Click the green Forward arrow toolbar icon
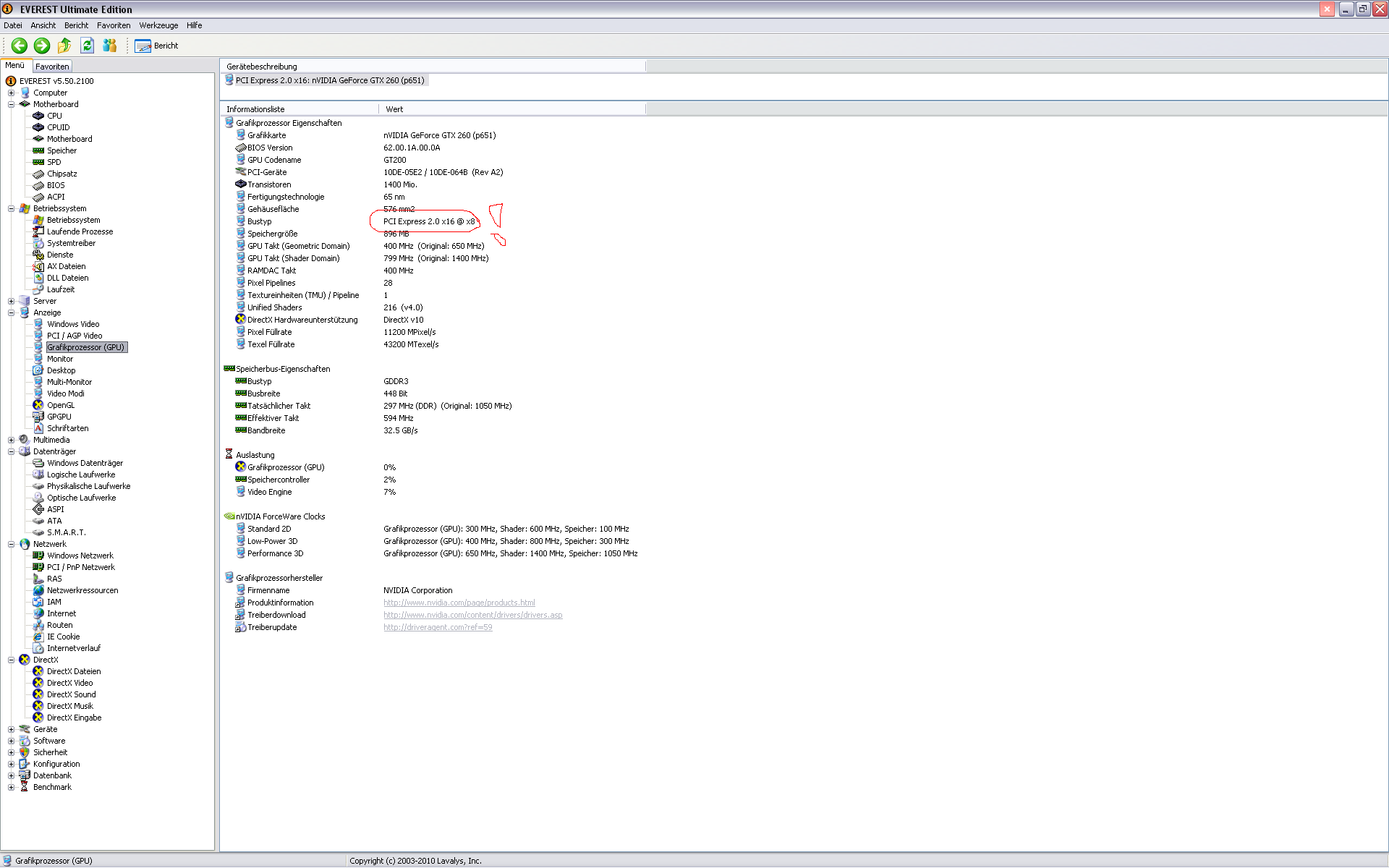This screenshot has height=868, width=1389. [x=42, y=46]
